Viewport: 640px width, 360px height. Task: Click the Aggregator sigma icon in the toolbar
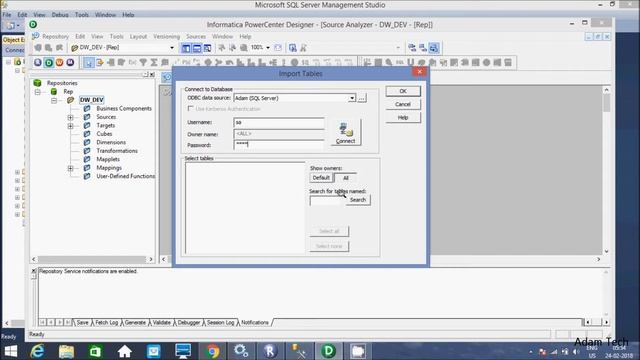pos(154,62)
